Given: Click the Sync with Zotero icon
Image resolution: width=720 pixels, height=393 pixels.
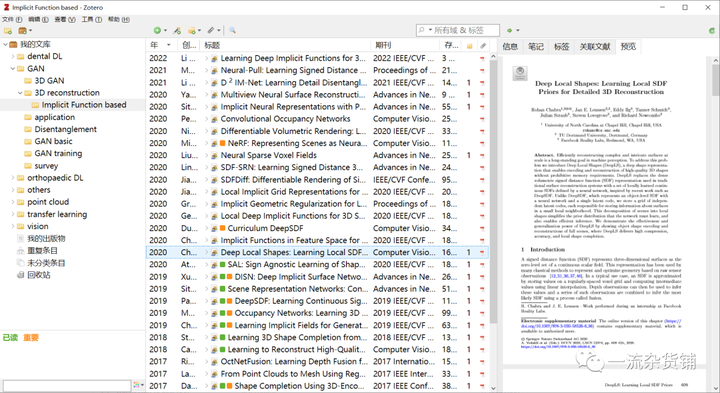Looking at the screenshot, I should tap(712, 31).
